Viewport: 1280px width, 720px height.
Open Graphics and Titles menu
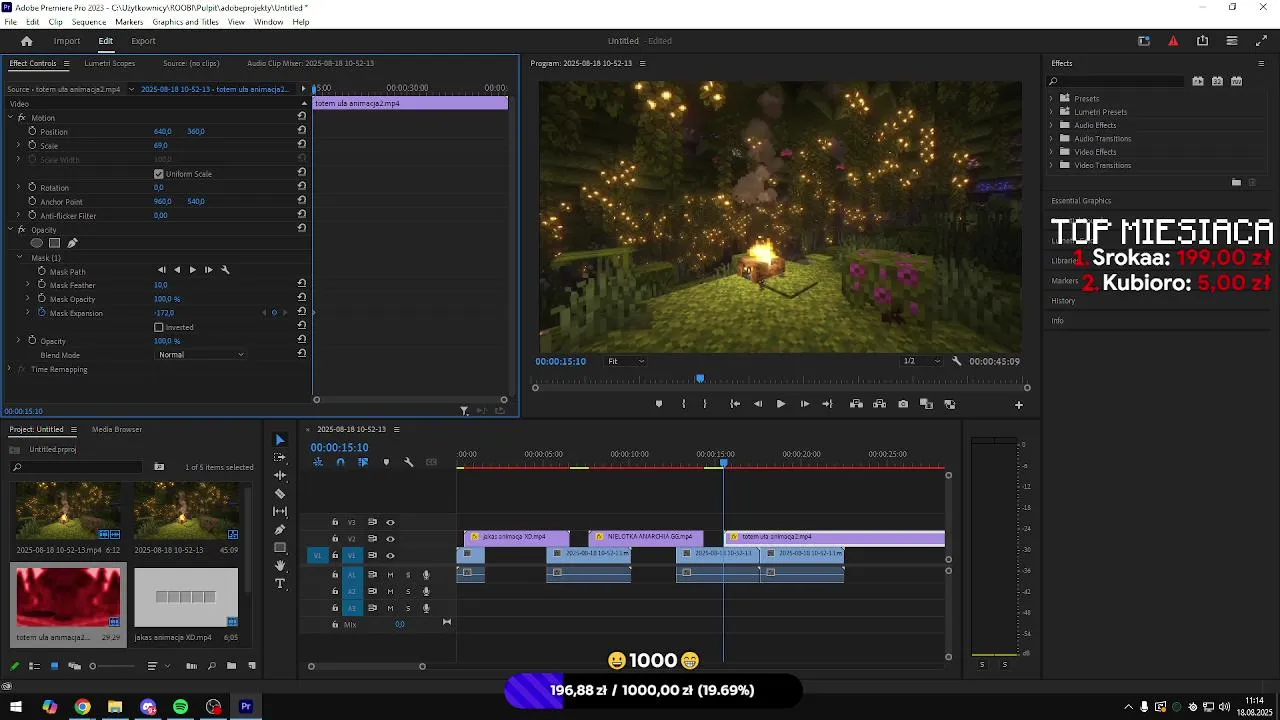click(x=185, y=22)
